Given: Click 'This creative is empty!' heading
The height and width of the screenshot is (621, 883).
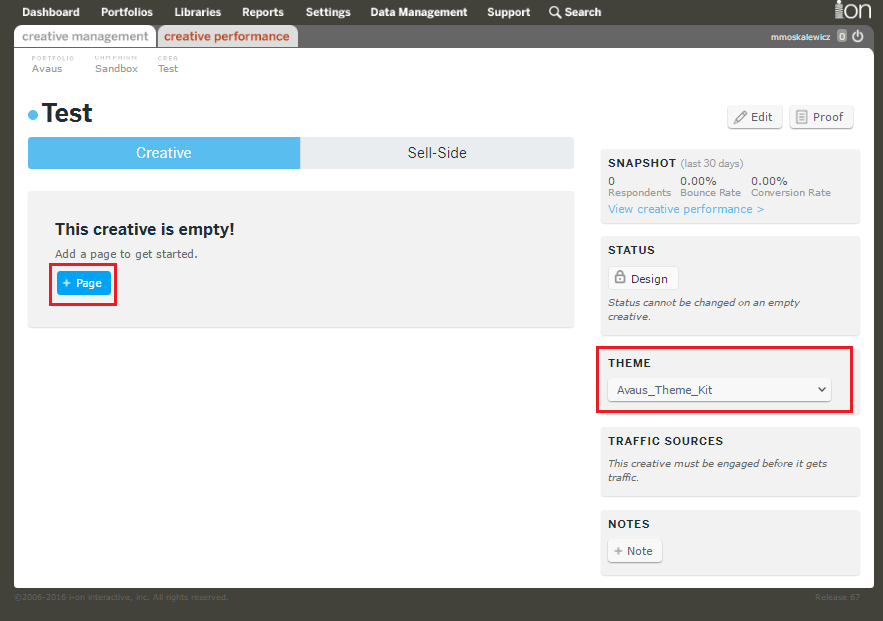Looking at the screenshot, I should tap(145, 229).
